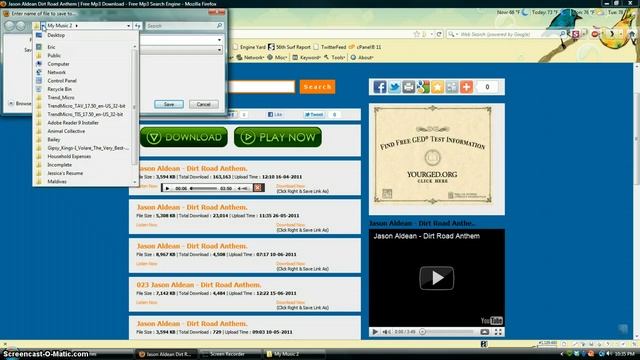This screenshot has height=360, width=640.
Task: Toggle fullscreen on the YouTube player
Action: coord(498,332)
